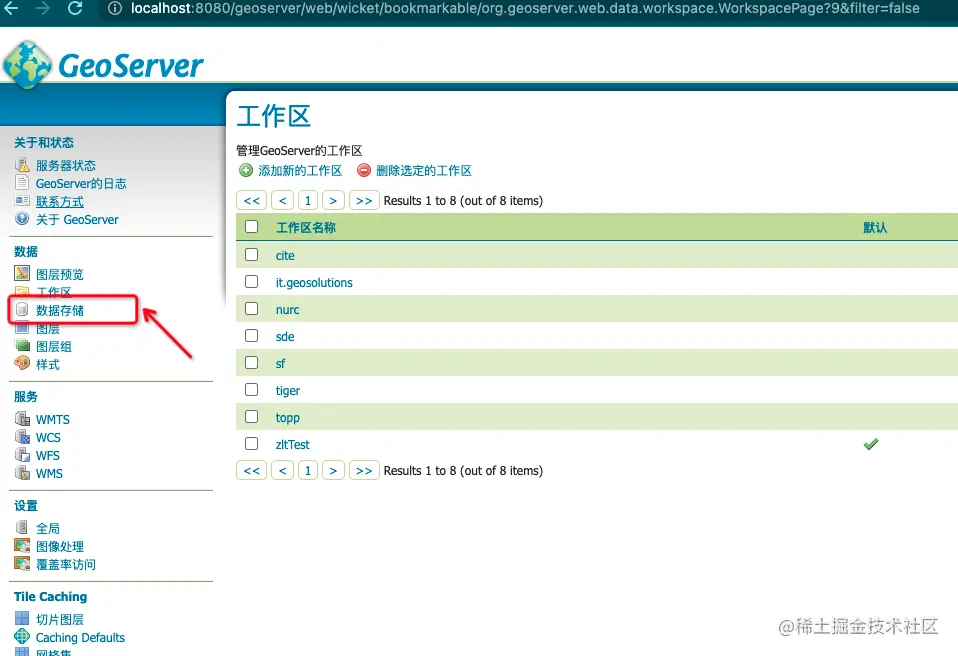
Task: Go to first page using top << button
Action: (251, 200)
